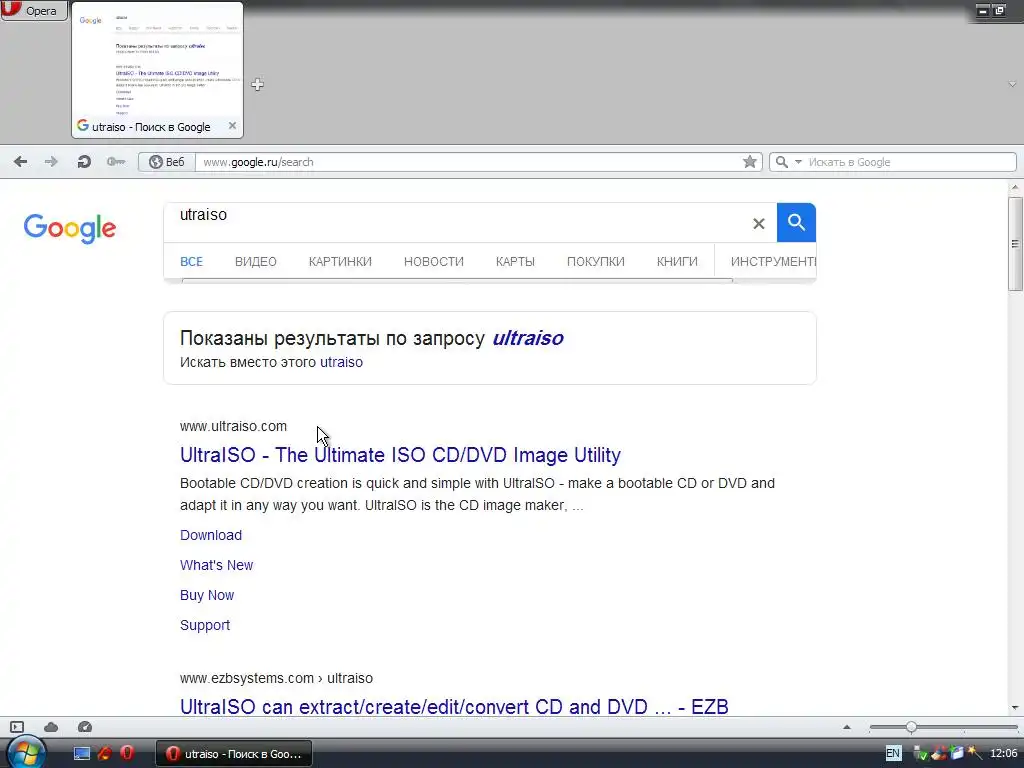1024x768 pixels.
Task: Toggle the Opera panels sidebar icon
Action: point(17,727)
